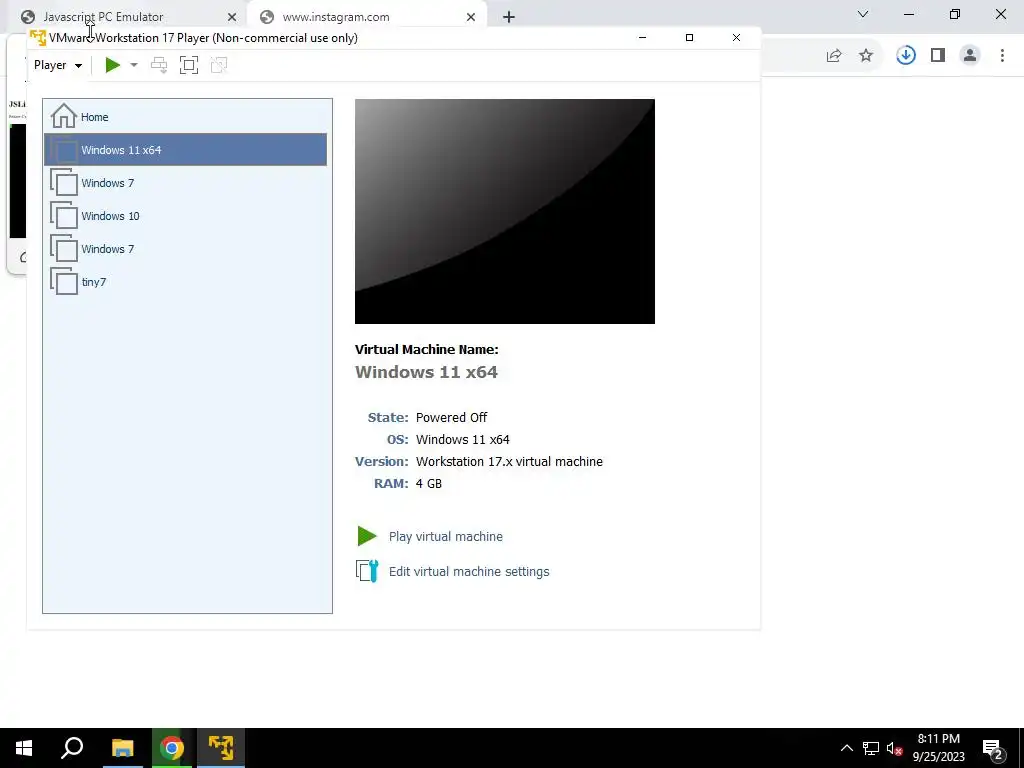1024x768 pixels.
Task: Select Windows 11 x64 in the library
Action: coord(185,150)
